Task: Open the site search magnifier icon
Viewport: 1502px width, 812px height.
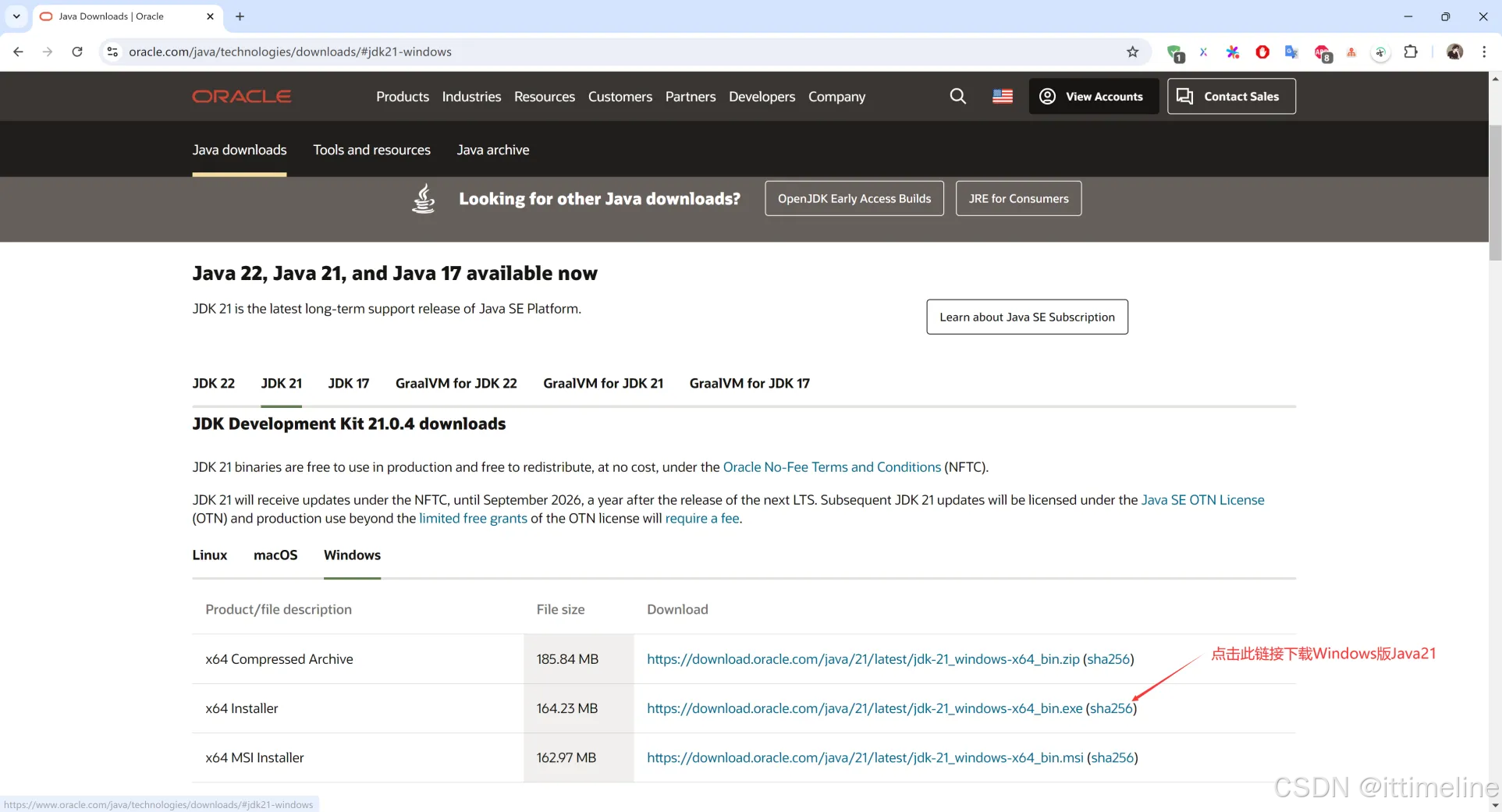Action: coord(957,96)
